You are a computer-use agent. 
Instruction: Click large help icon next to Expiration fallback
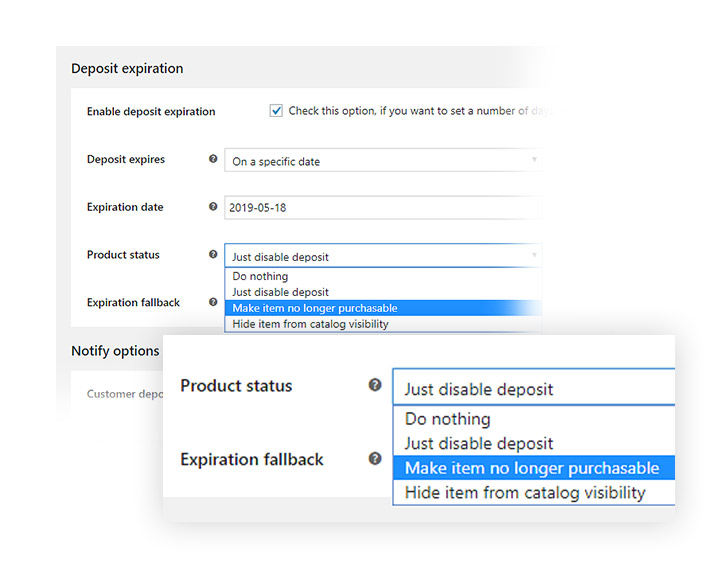click(375, 459)
